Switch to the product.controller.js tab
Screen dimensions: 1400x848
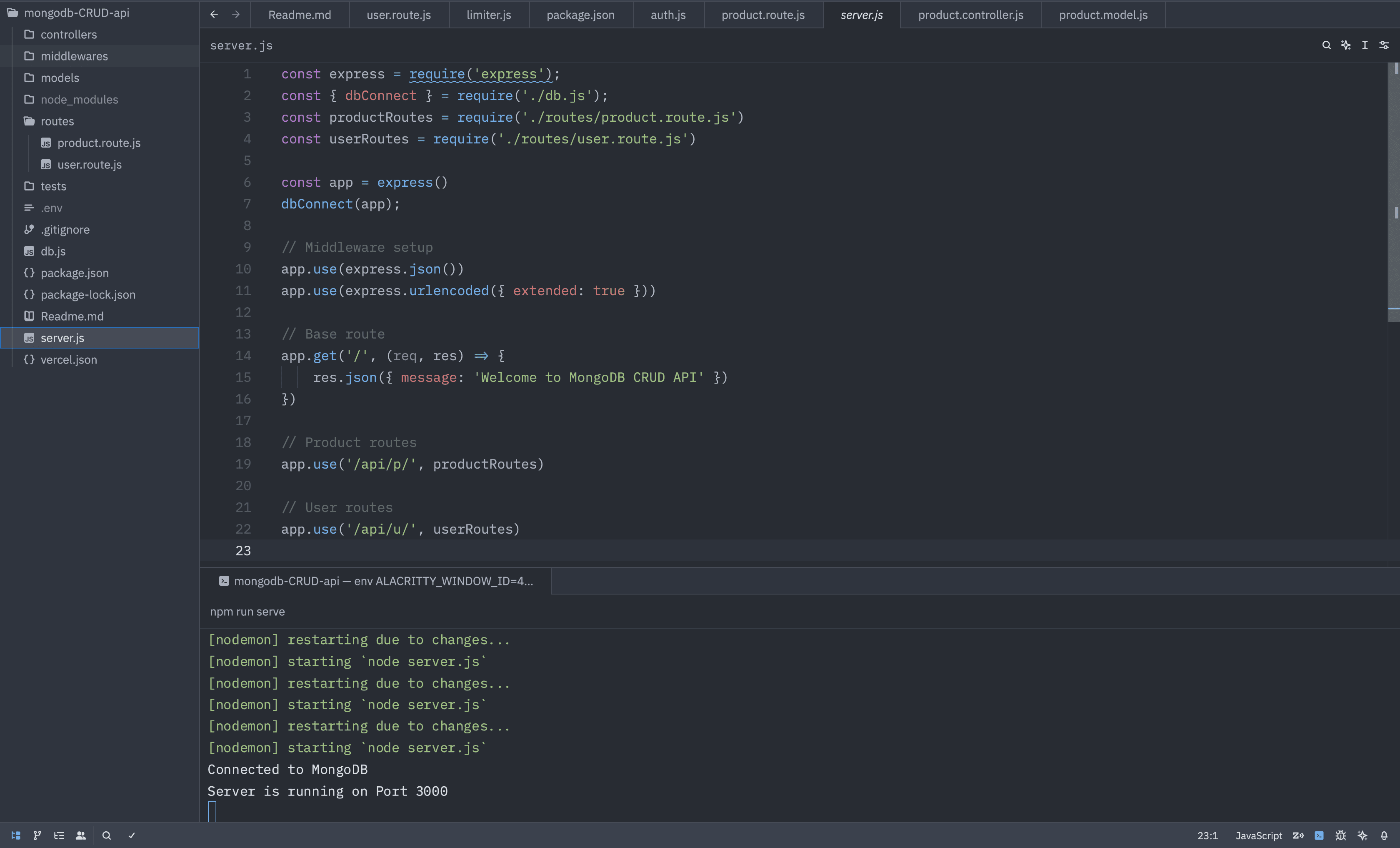point(970,15)
